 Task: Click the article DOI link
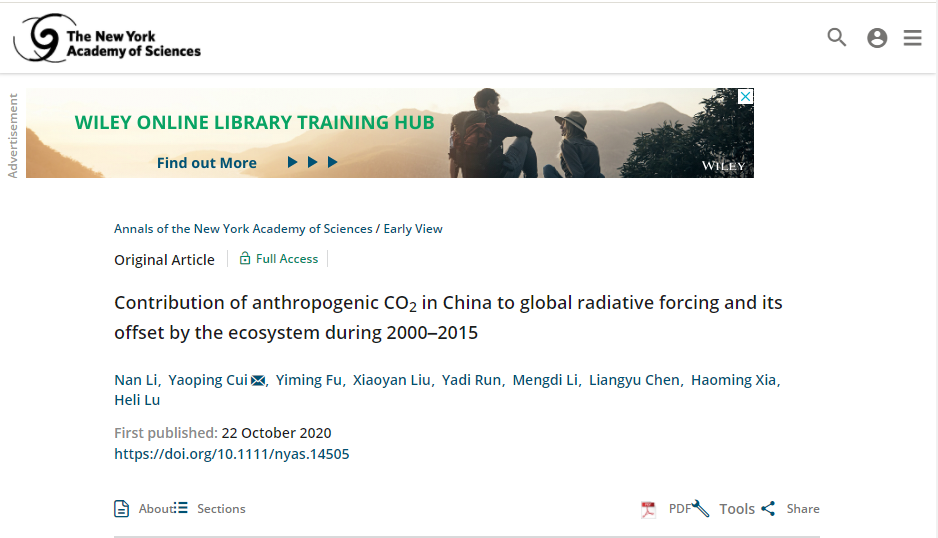coord(232,454)
